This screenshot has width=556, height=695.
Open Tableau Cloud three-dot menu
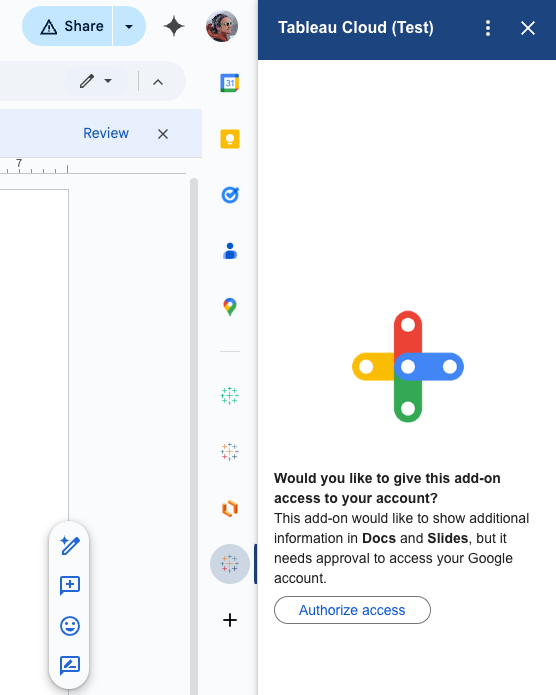click(x=488, y=28)
